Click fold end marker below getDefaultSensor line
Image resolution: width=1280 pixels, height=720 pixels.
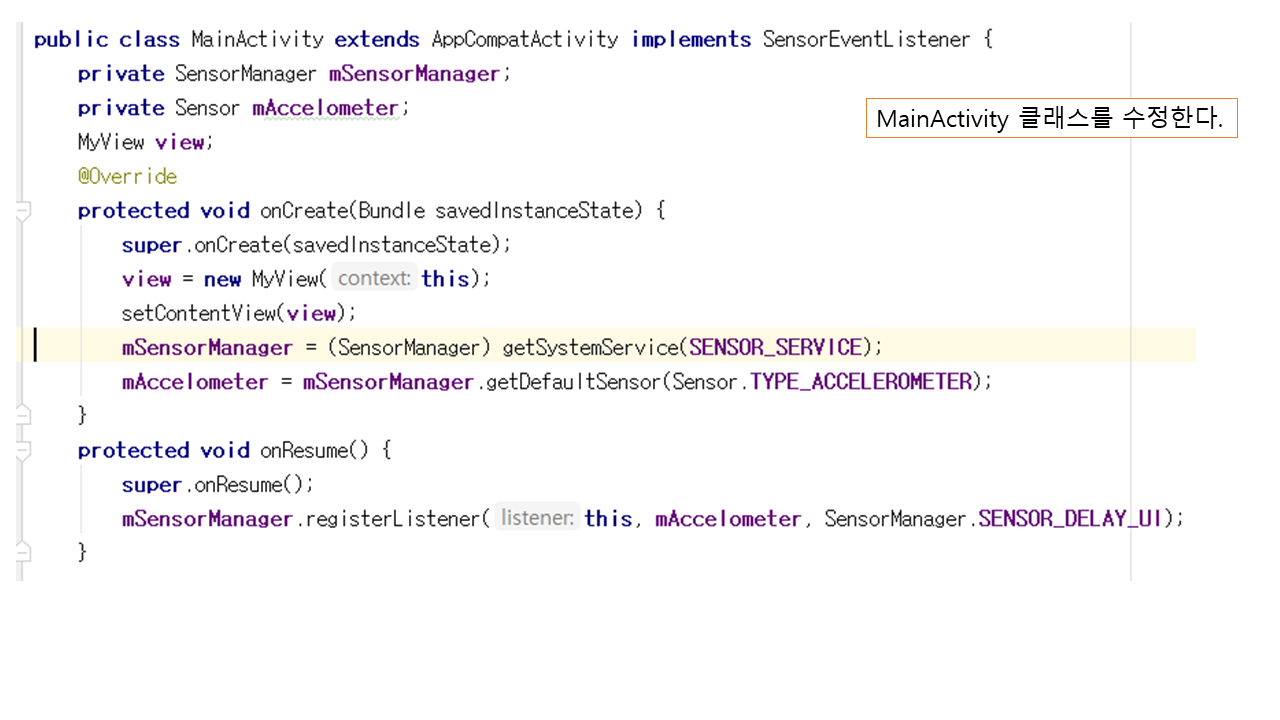(x=22, y=414)
